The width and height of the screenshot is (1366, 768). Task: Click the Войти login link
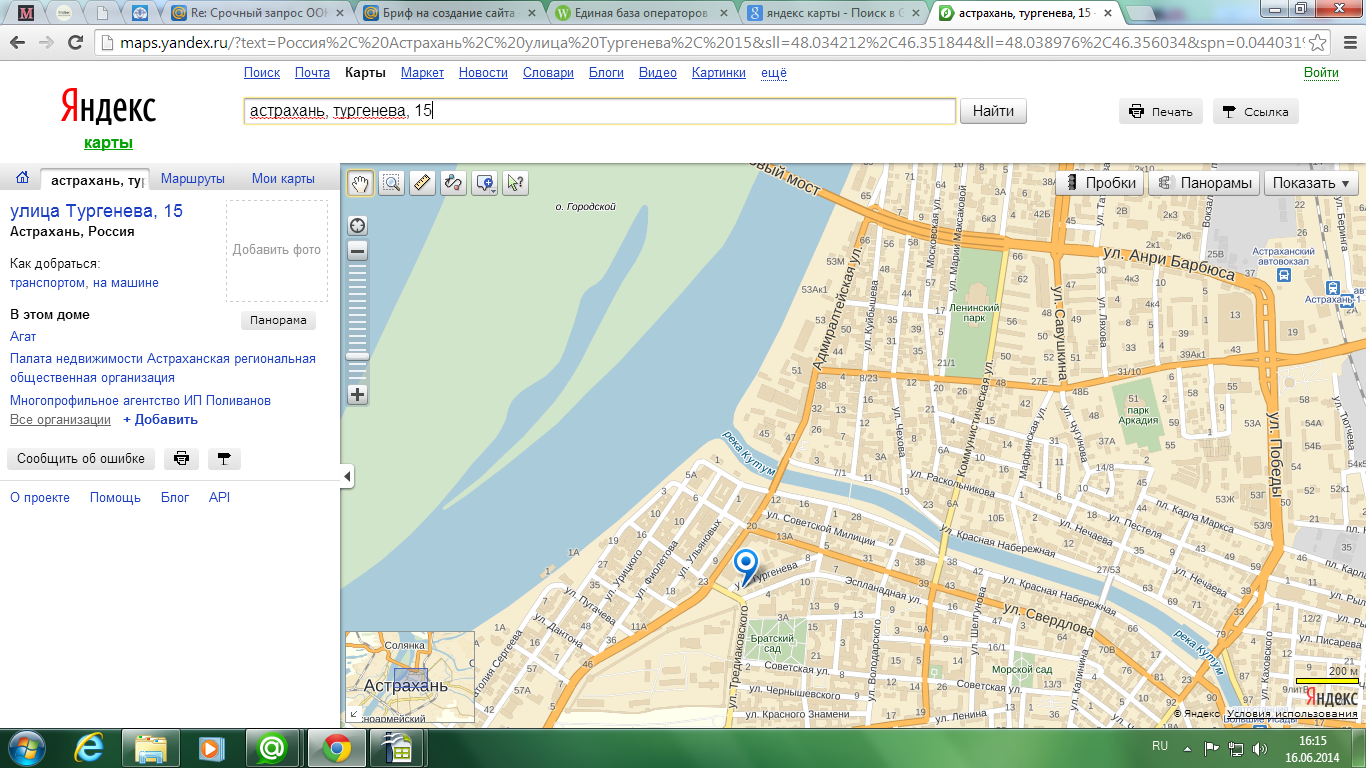coord(1321,73)
